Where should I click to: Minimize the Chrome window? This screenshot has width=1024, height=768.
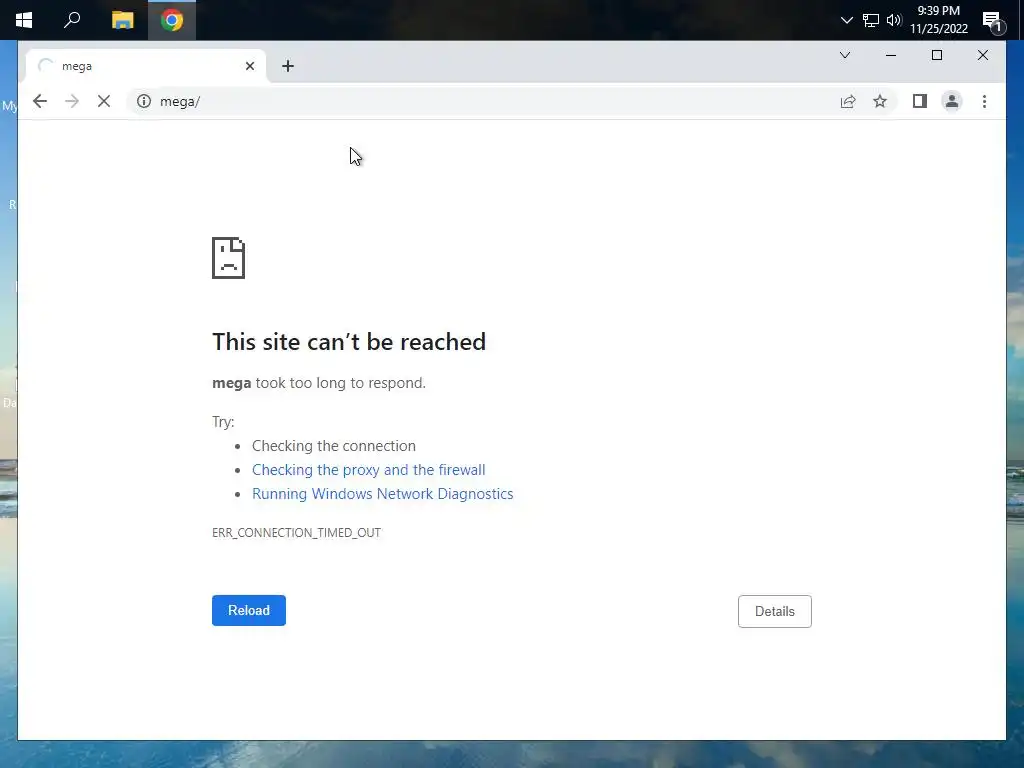[x=891, y=56]
